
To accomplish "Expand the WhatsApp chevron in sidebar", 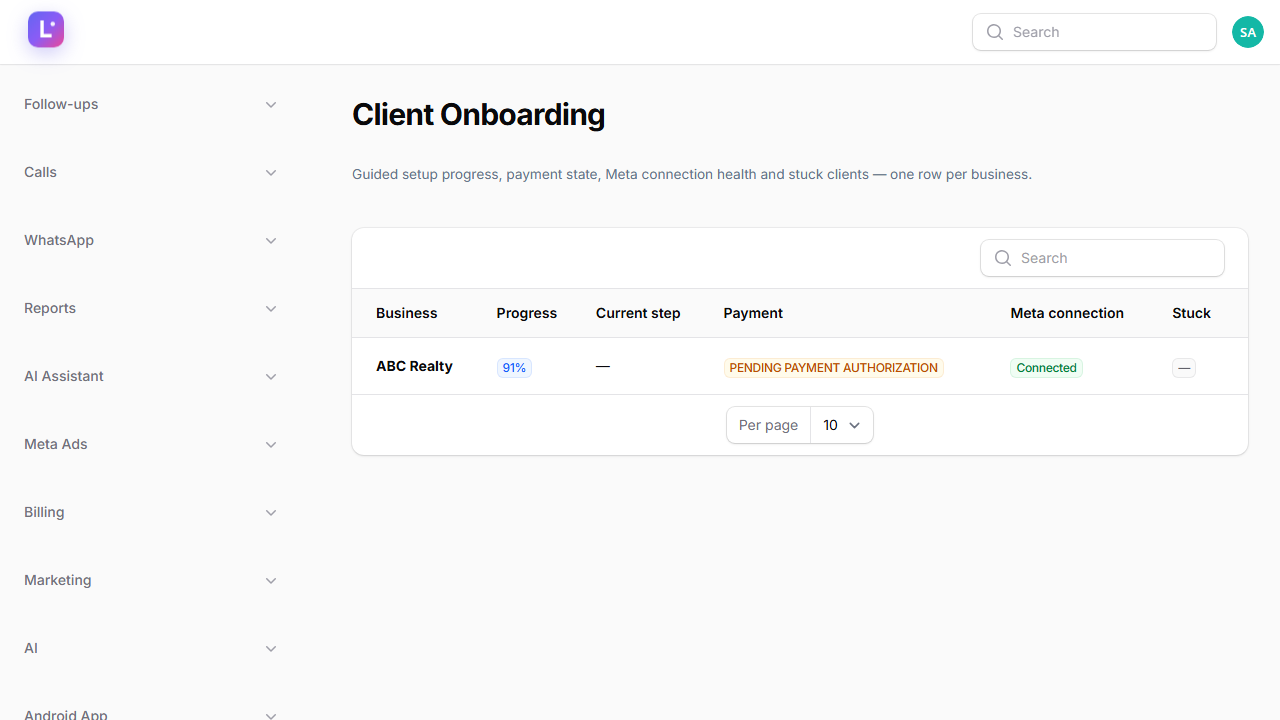I will pos(271,241).
